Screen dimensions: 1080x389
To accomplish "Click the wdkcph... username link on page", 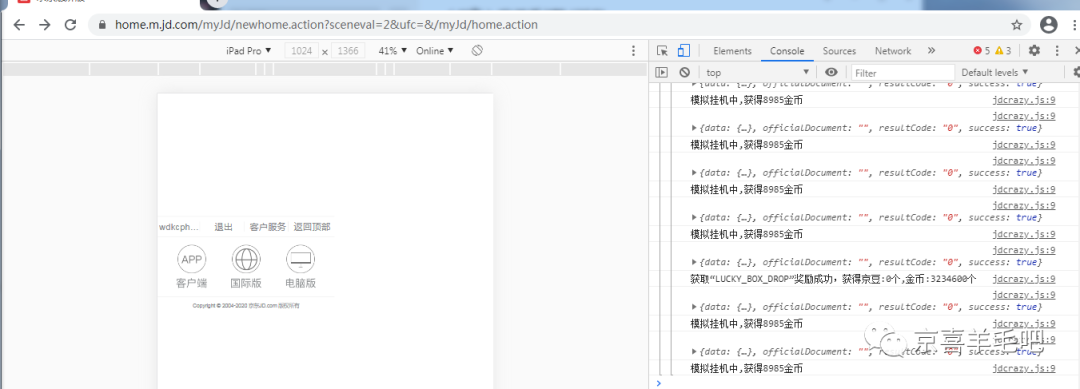I will pos(179,227).
